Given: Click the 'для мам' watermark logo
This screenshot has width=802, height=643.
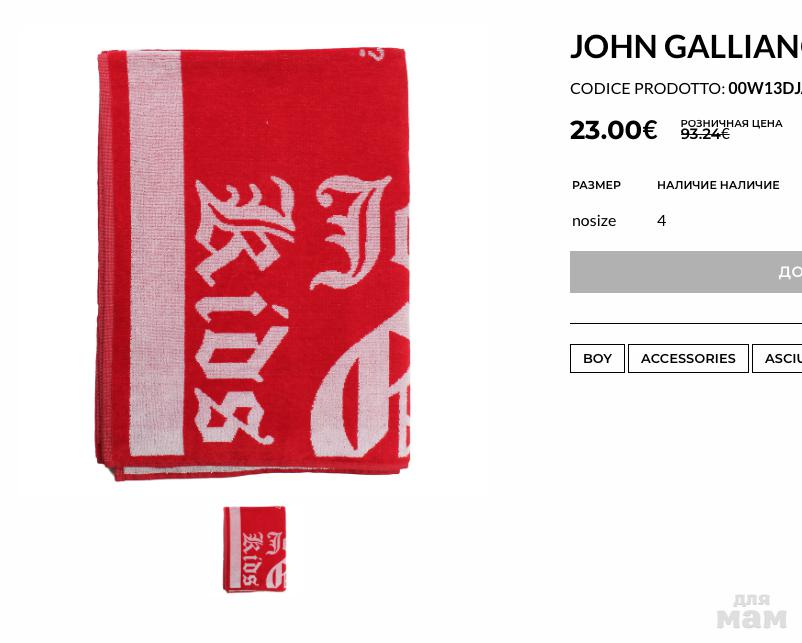Looking at the screenshot, I should pyautogui.click(x=751, y=612).
